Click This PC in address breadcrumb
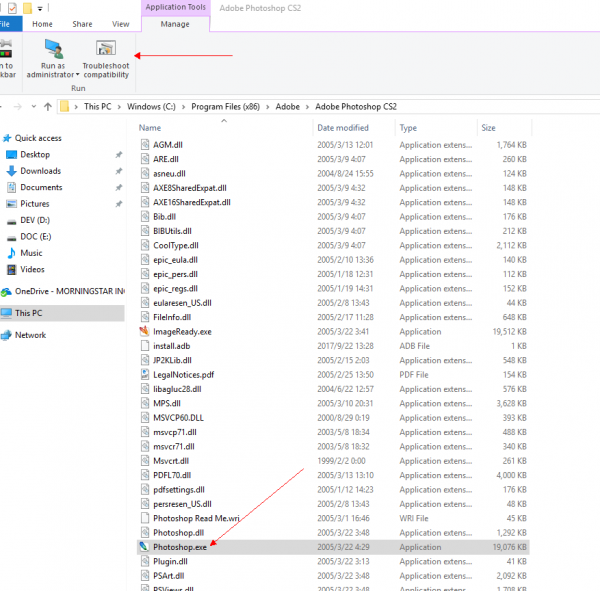 (98, 106)
